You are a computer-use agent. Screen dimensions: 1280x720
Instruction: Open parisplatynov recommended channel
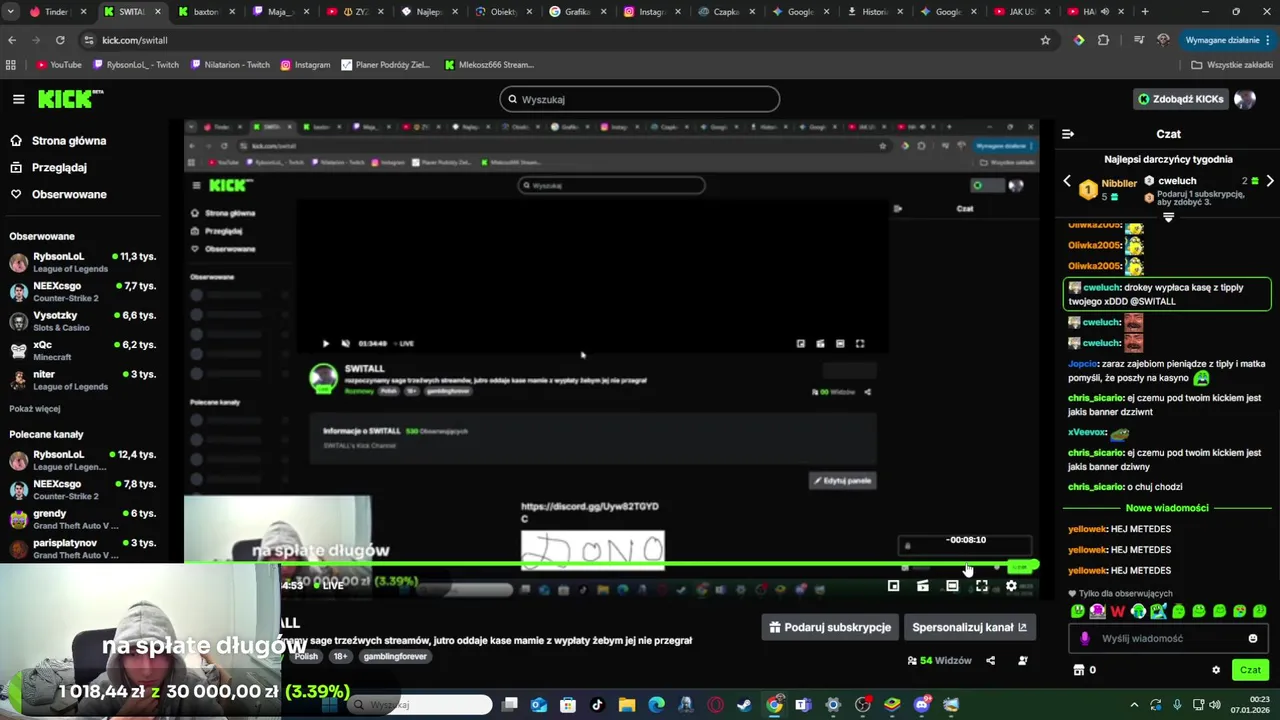[84, 549]
